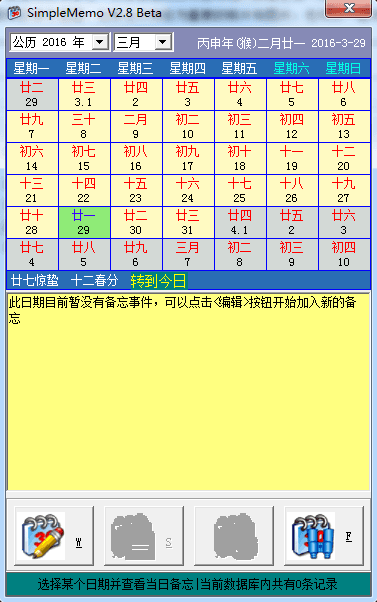Open the 三月 month dropdown arrow
This screenshot has width=377, height=602.
tap(163, 42)
